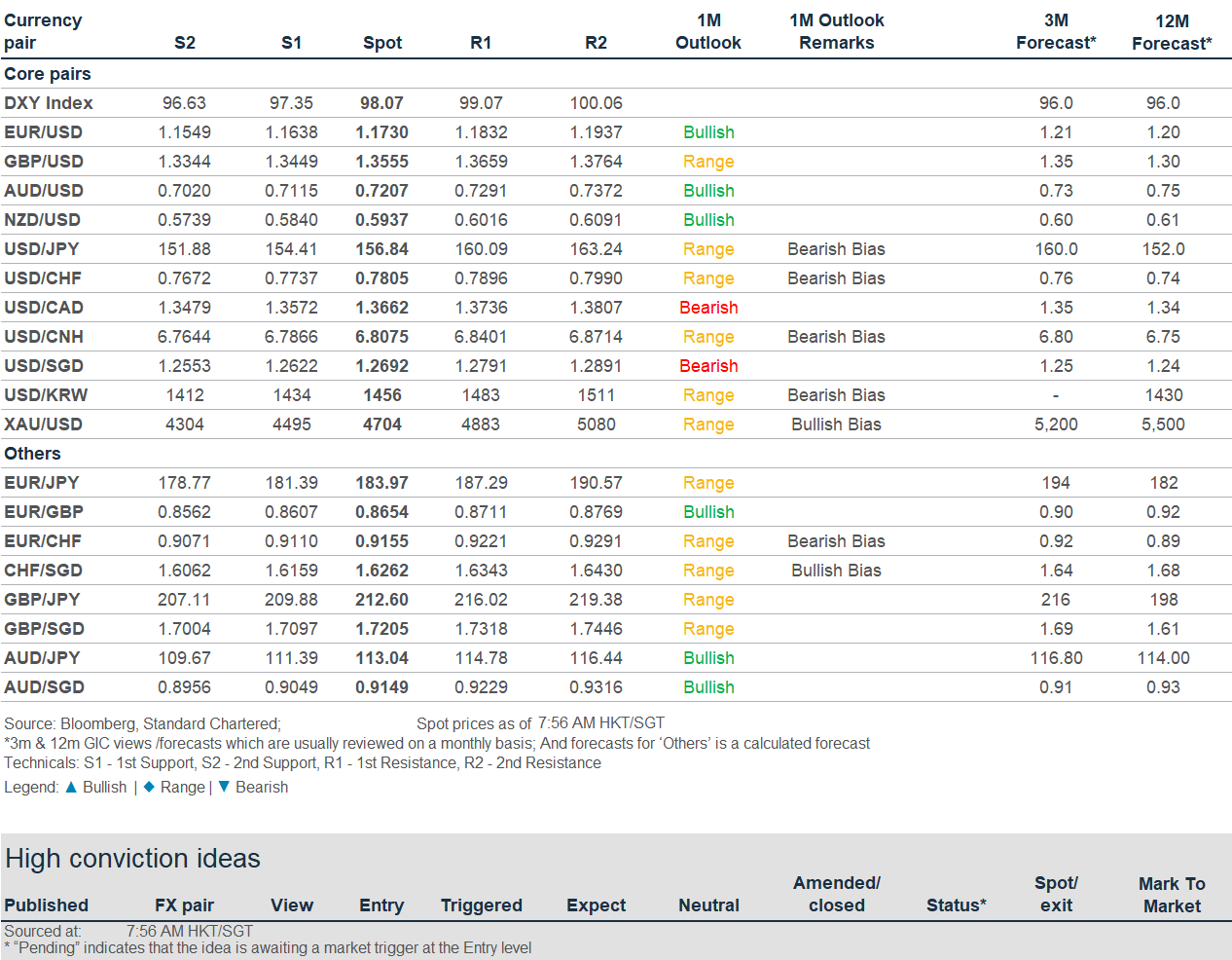The width and height of the screenshot is (1232, 960).
Task: Click the Bearish down-triangle legend icon
Action: pos(224,787)
